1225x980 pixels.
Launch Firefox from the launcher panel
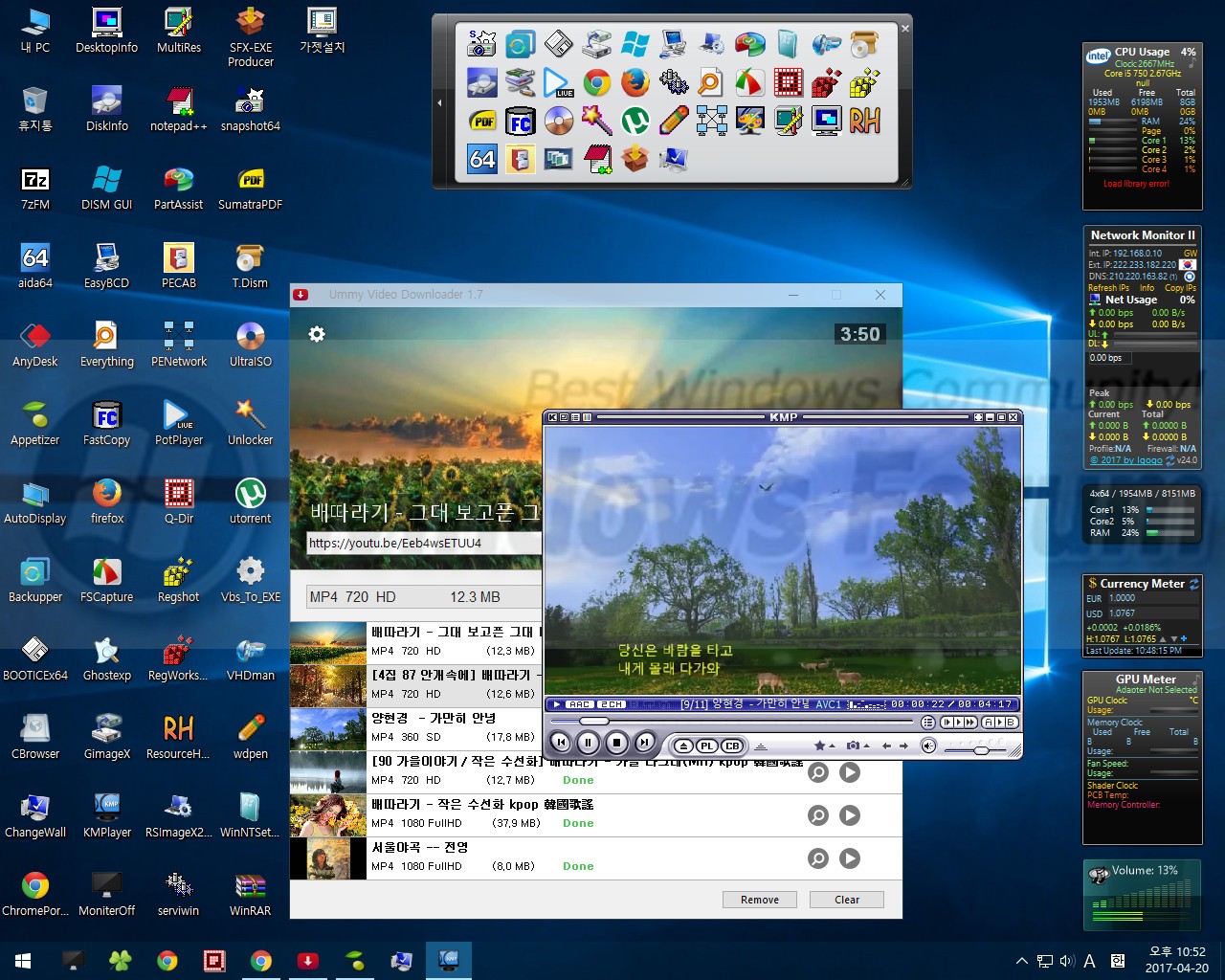click(x=635, y=82)
